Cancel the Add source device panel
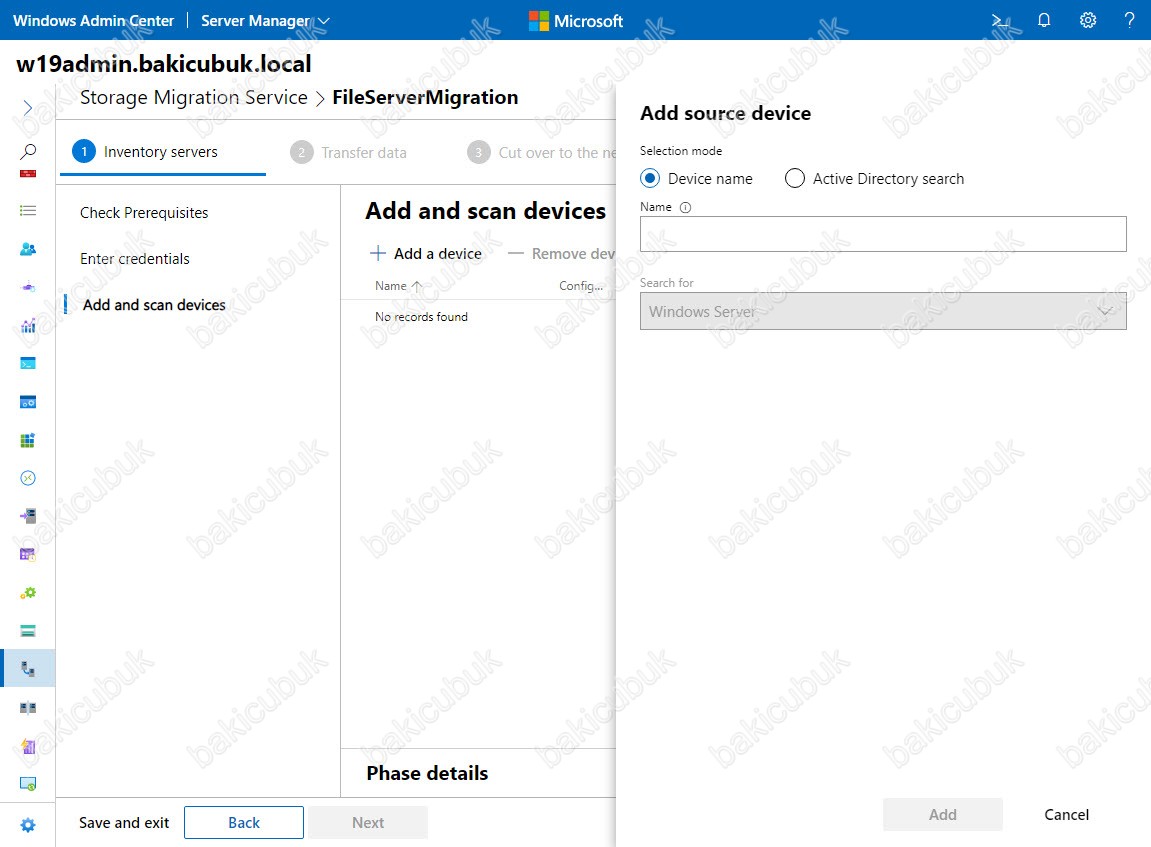 click(x=1067, y=815)
